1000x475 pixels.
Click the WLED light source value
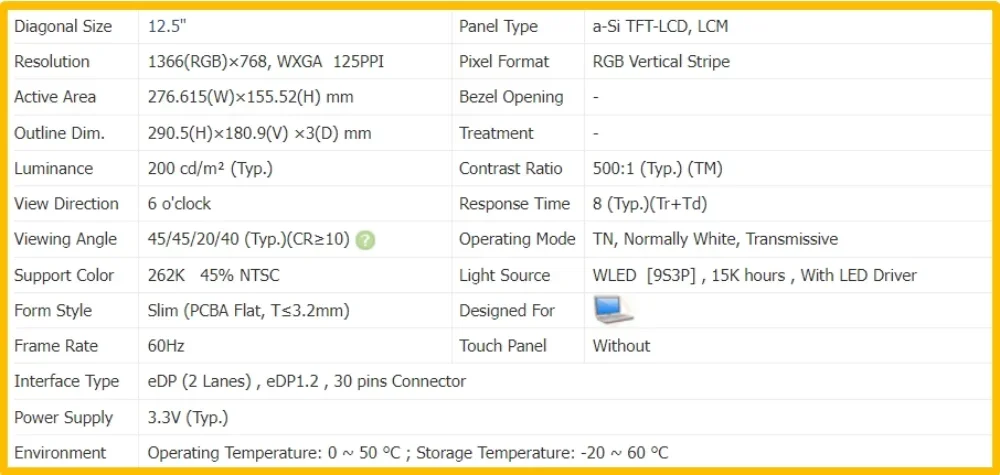point(754,275)
